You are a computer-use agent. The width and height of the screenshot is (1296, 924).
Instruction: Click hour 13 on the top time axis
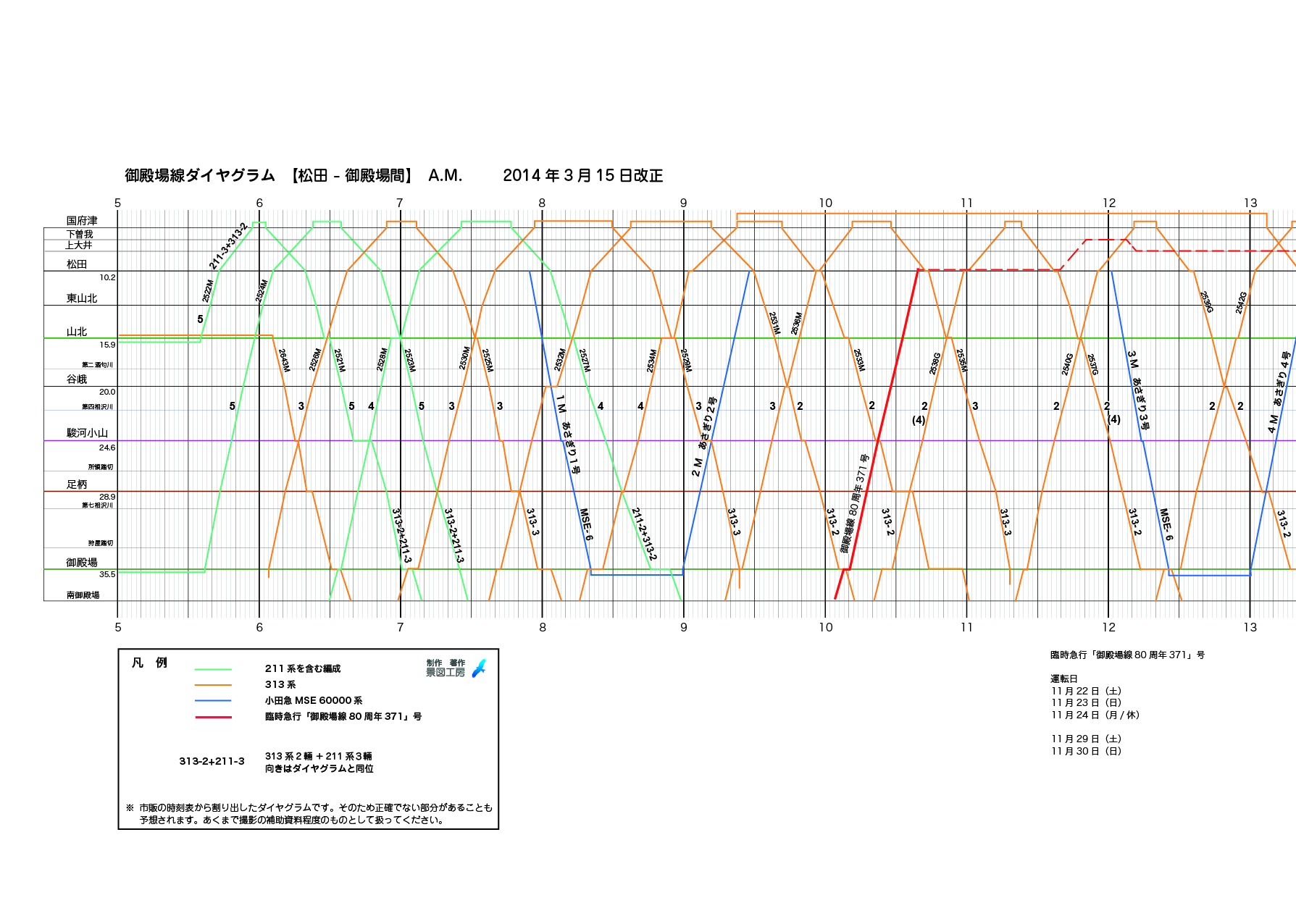pos(1250,203)
